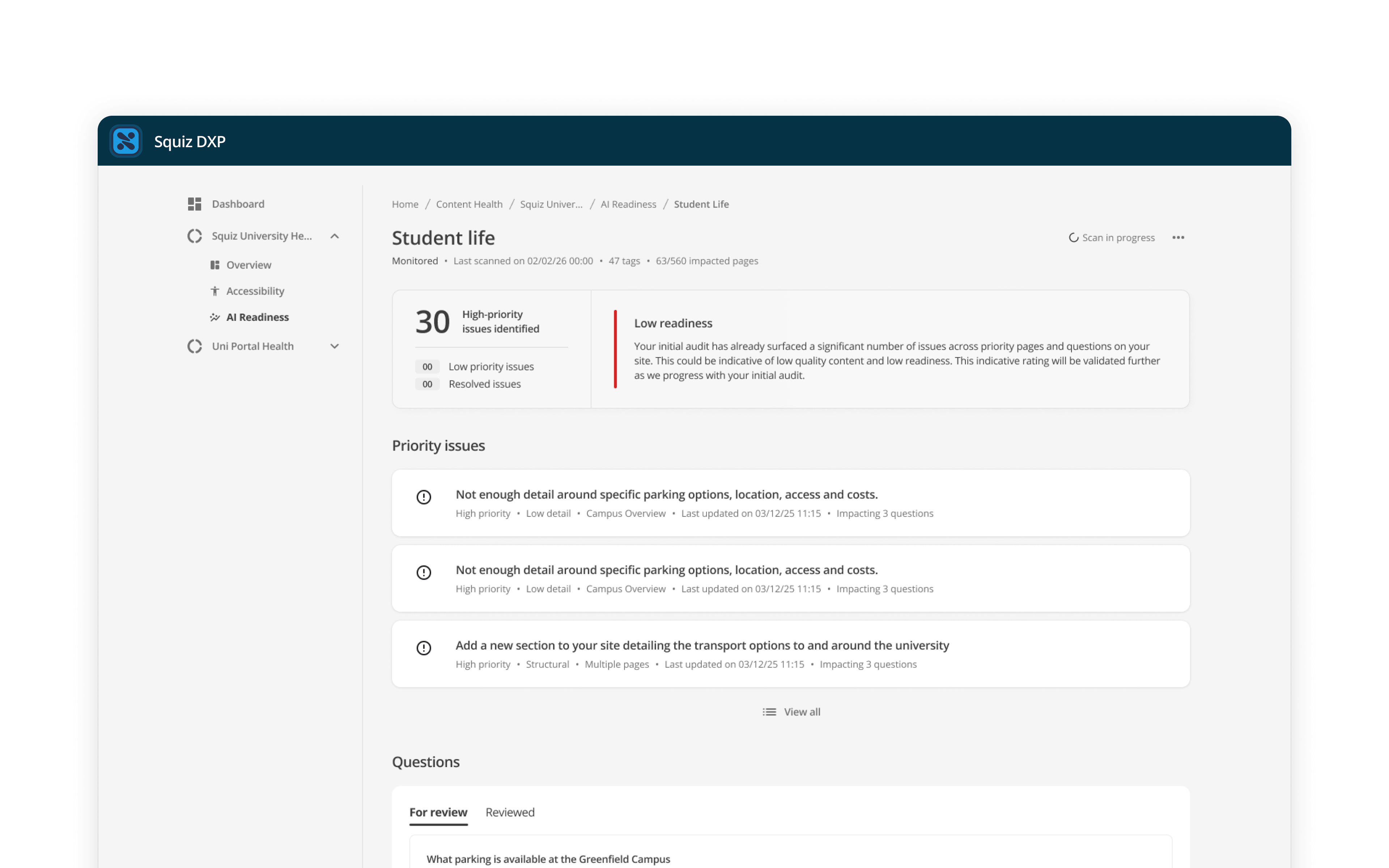
Task: Switch to the Reviewed tab
Action: (510, 812)
